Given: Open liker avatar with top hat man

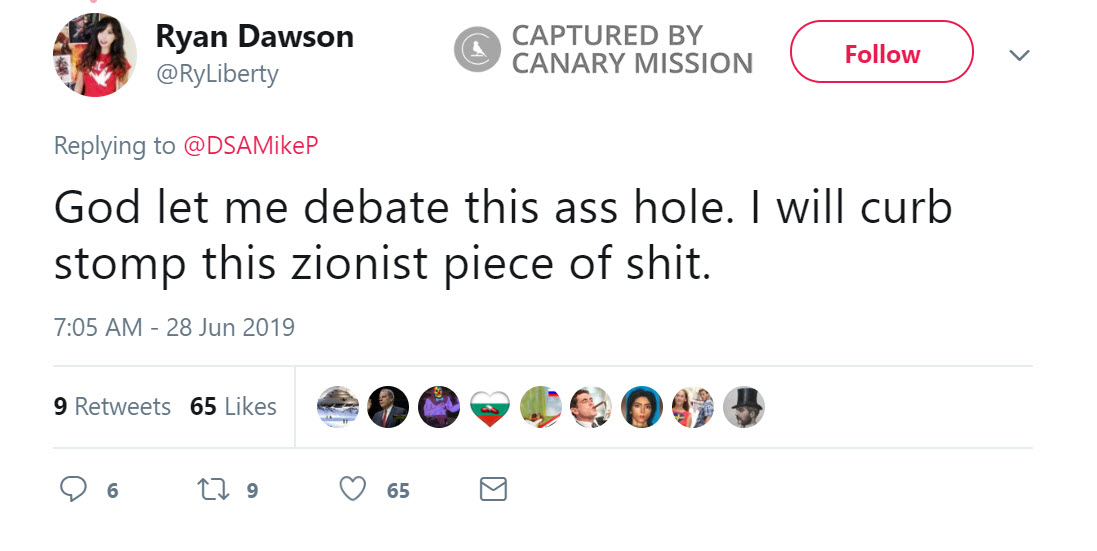Looking at the screenshot, I should 744,407.
